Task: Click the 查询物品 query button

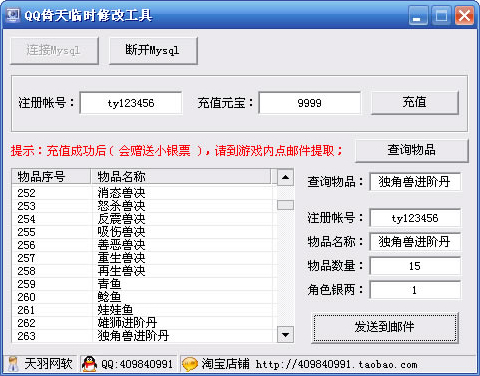Action: [x=412, y=150]
